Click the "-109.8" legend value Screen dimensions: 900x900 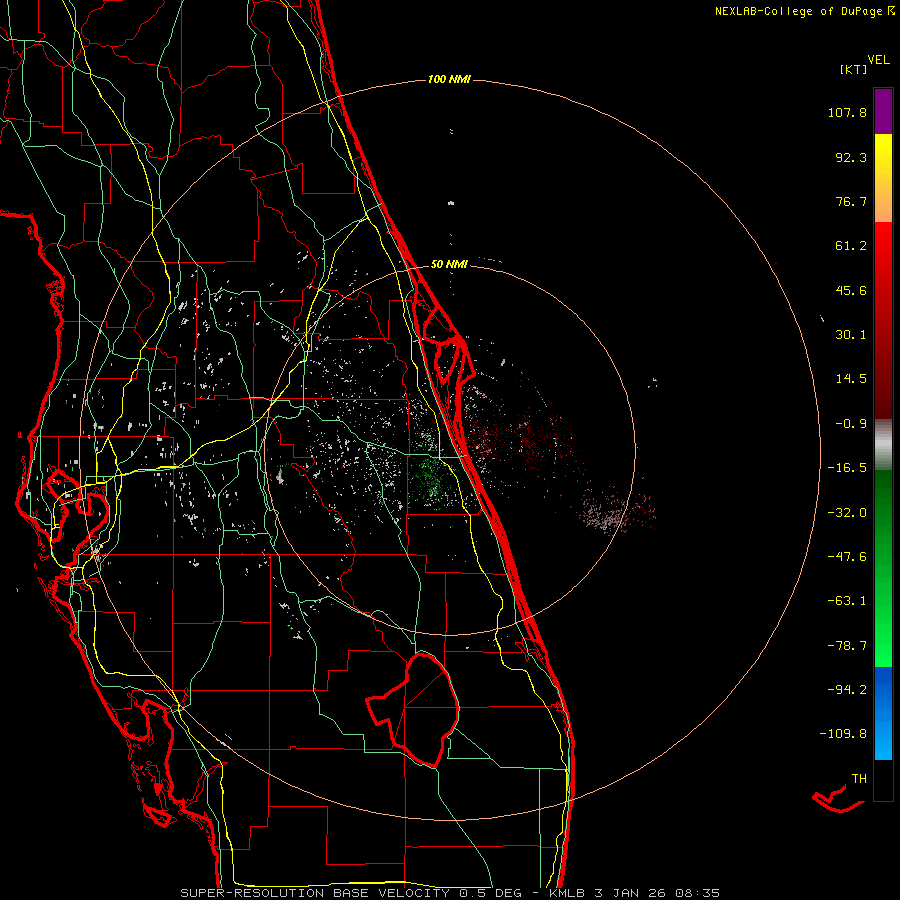tap(843, 734)
